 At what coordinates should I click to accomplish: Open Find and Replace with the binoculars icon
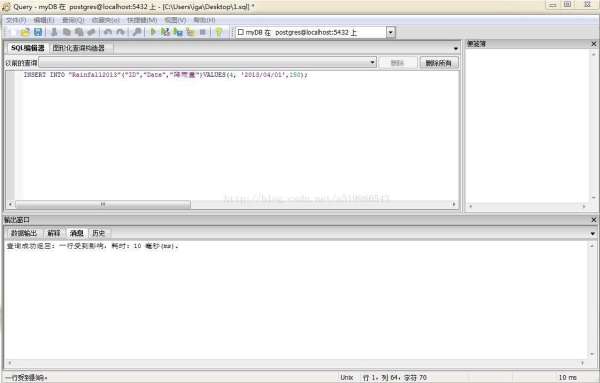coord(137,33)
